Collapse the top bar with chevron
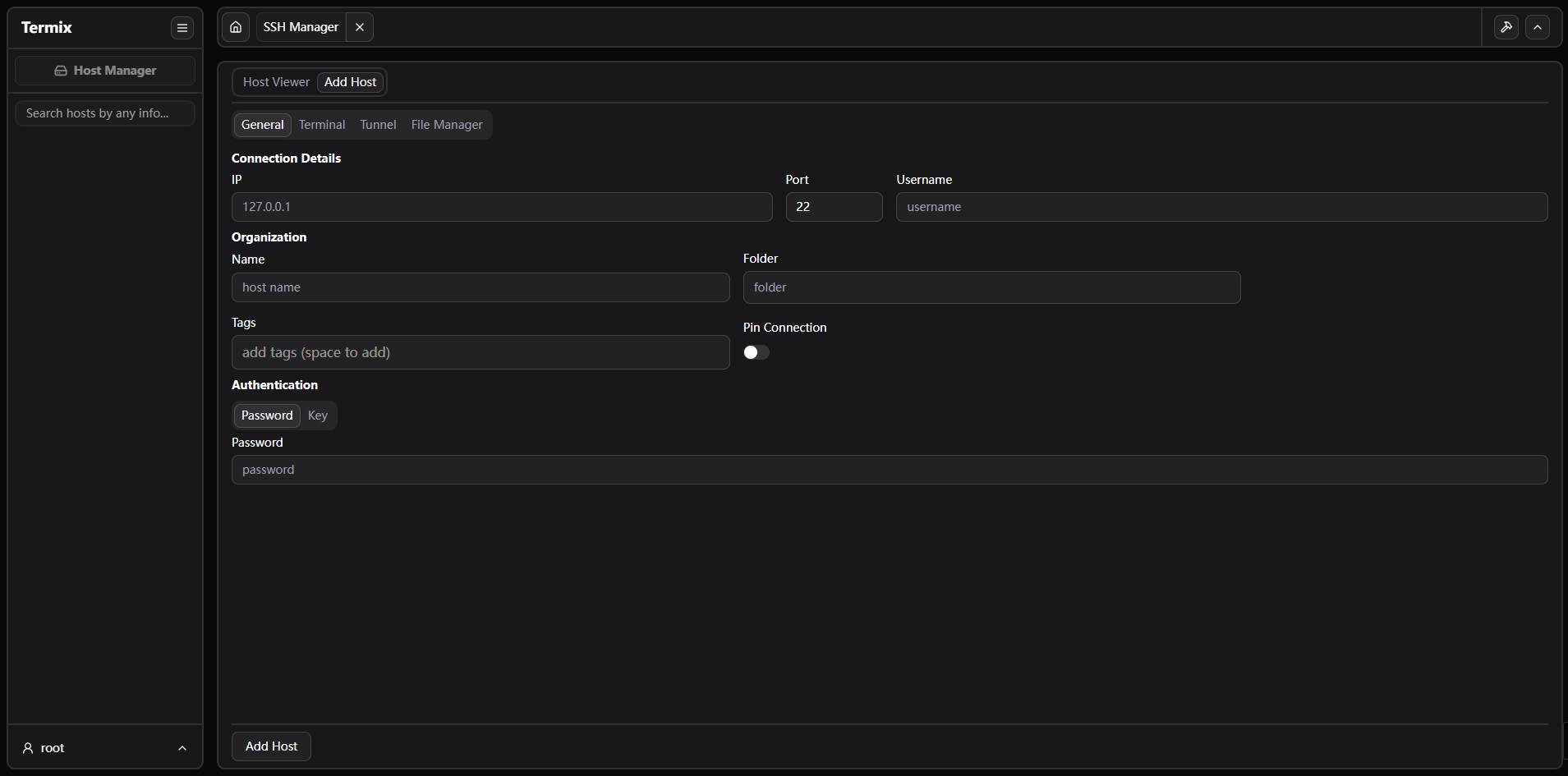1568x776 pixels. tap(1538, 27)
